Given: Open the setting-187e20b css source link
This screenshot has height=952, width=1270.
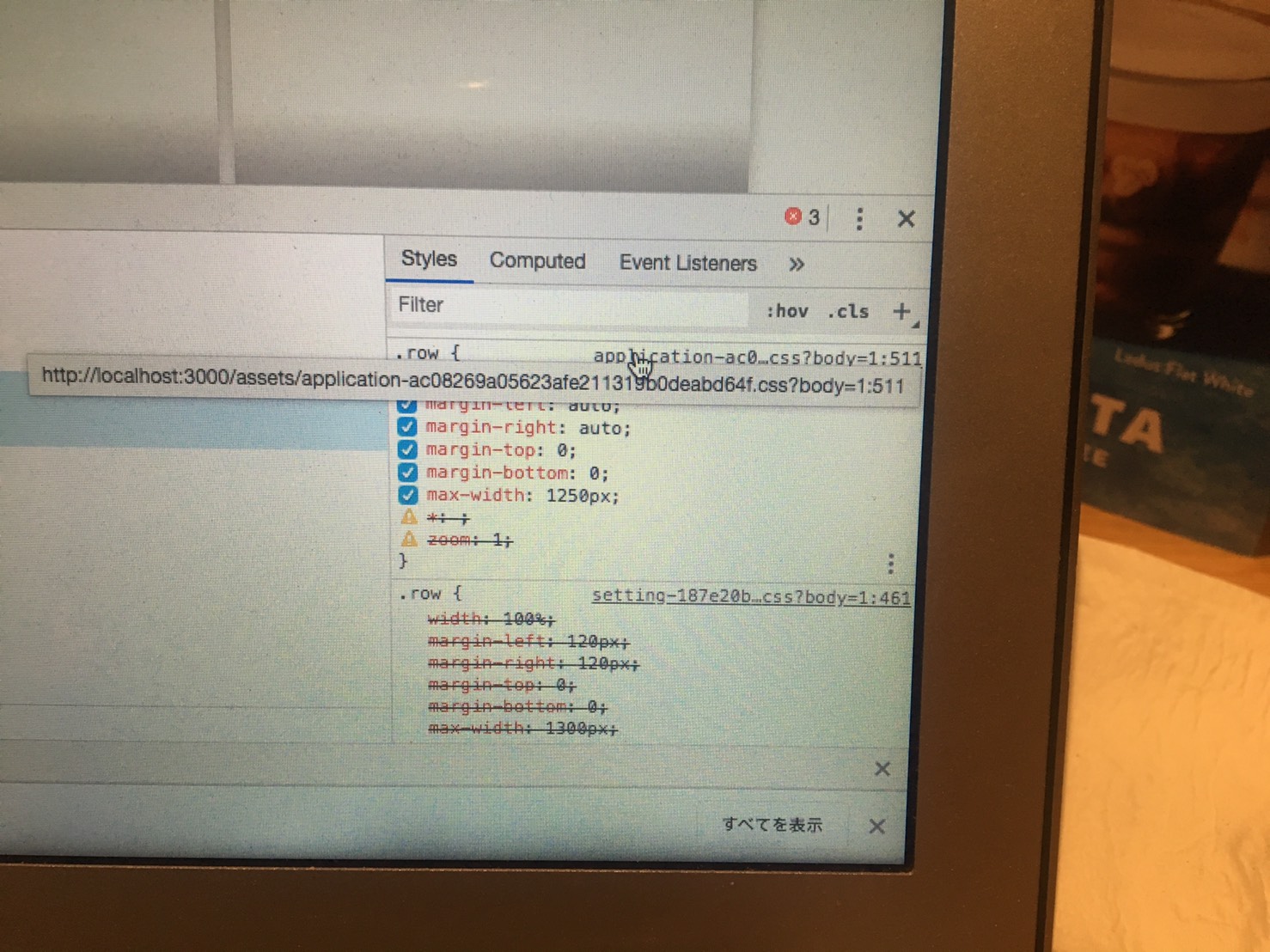Looking at the screenshot, I should [750, 597].
